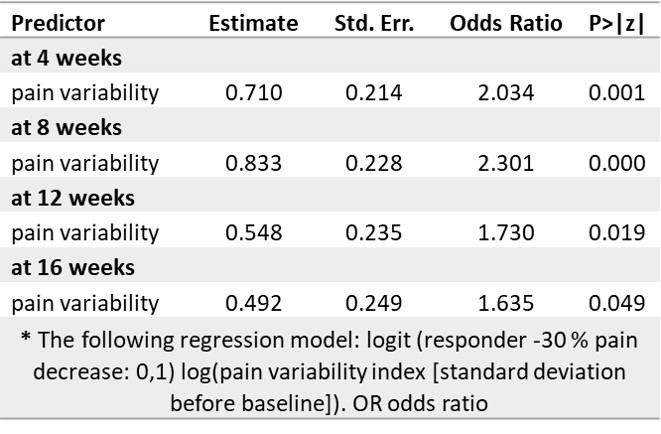
Task: Click the 'at 8 weeks' row heading
Action: [66, 128]
